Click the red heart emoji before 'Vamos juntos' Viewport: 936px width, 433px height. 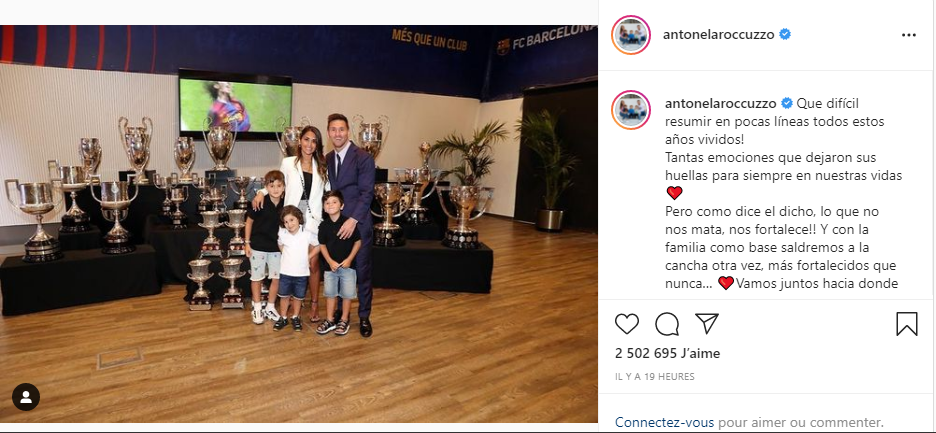(726, 283)
